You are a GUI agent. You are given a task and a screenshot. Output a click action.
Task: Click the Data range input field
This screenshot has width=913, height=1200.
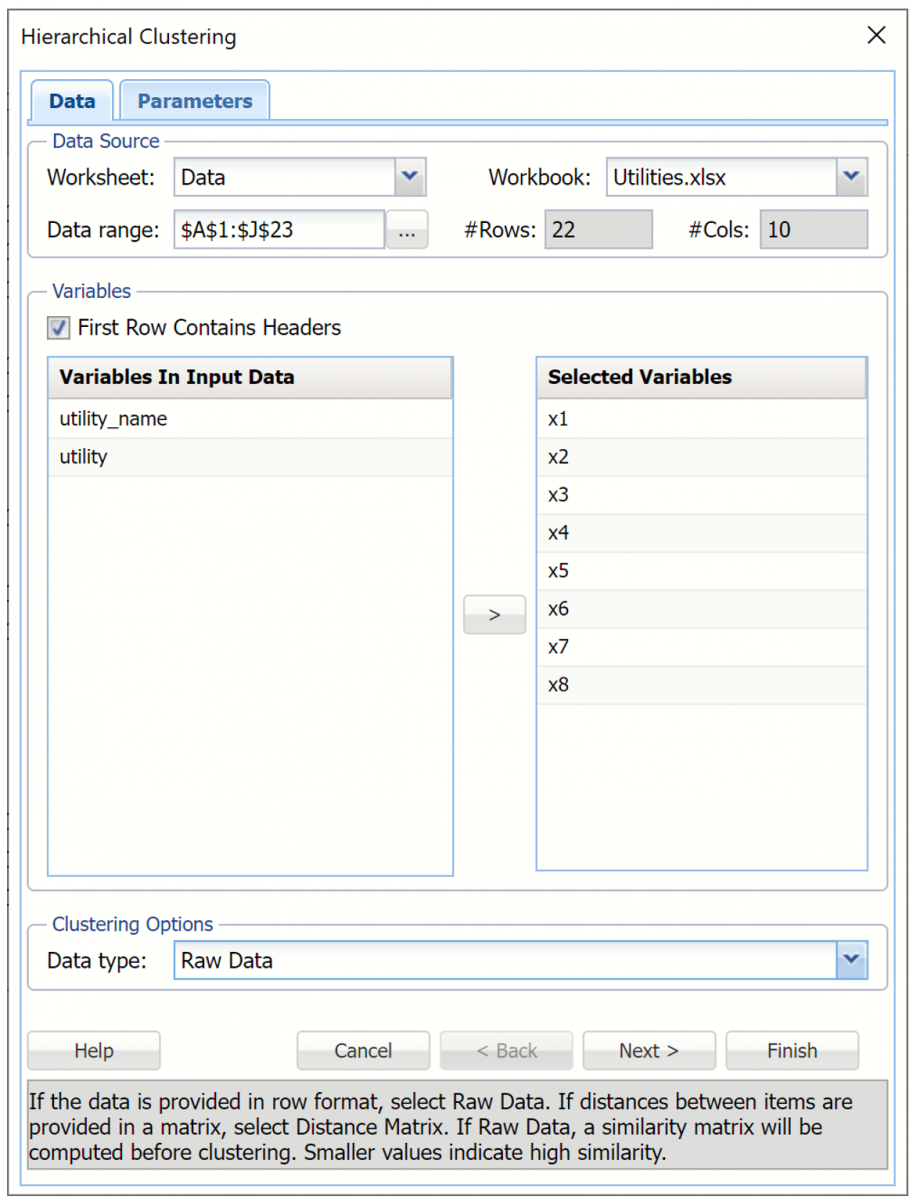(279, 229)
